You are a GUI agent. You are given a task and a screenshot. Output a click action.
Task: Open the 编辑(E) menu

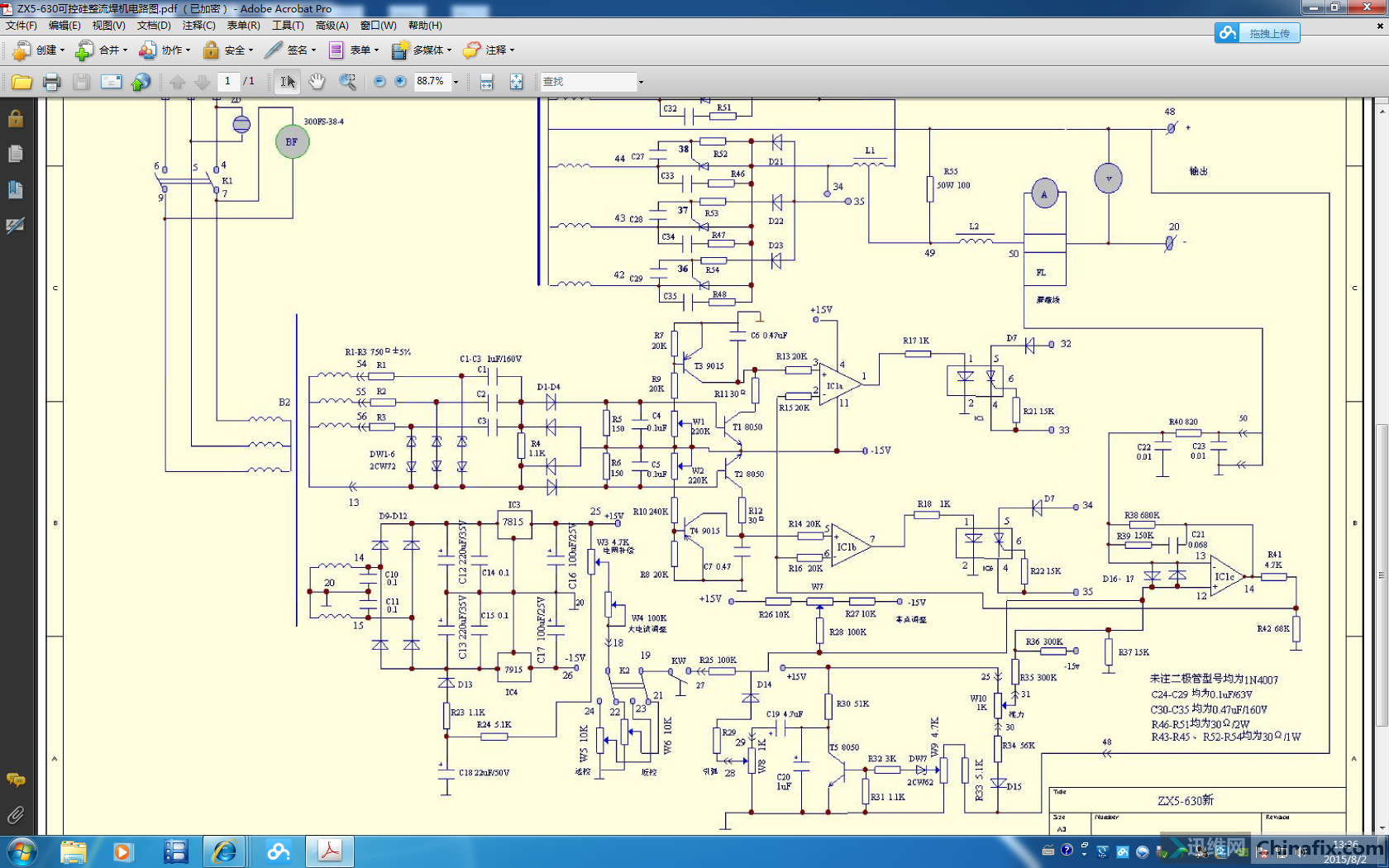(64, 26)
